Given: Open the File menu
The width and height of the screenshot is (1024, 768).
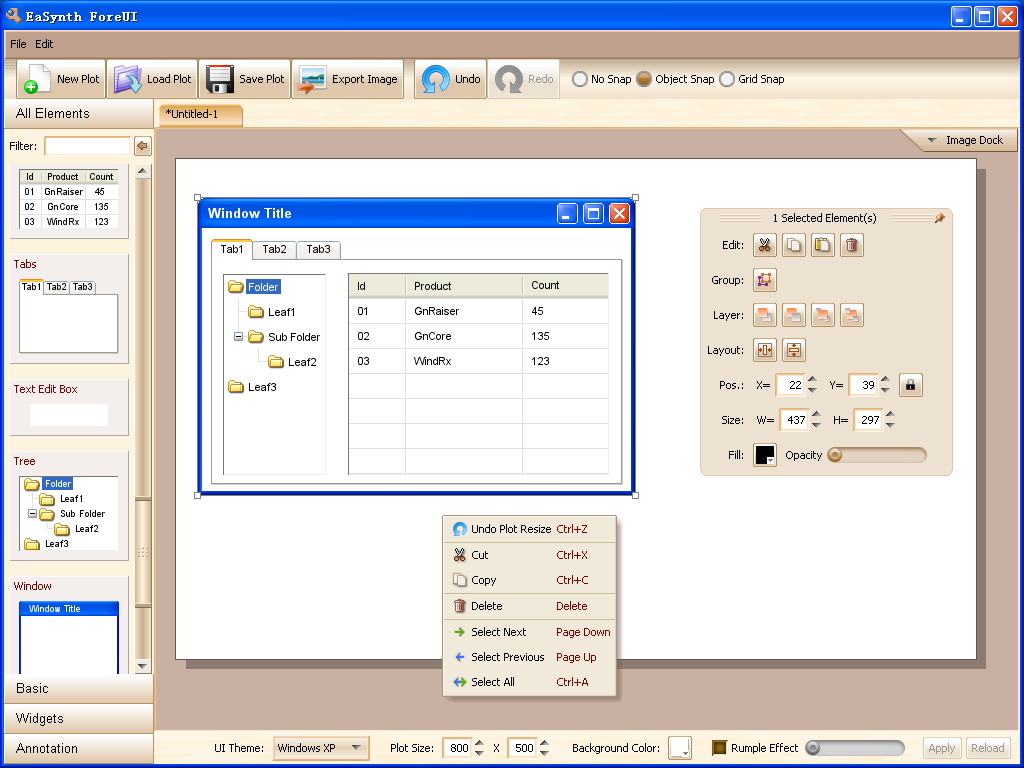Looking at the screenshot, I should coord(18,44).
